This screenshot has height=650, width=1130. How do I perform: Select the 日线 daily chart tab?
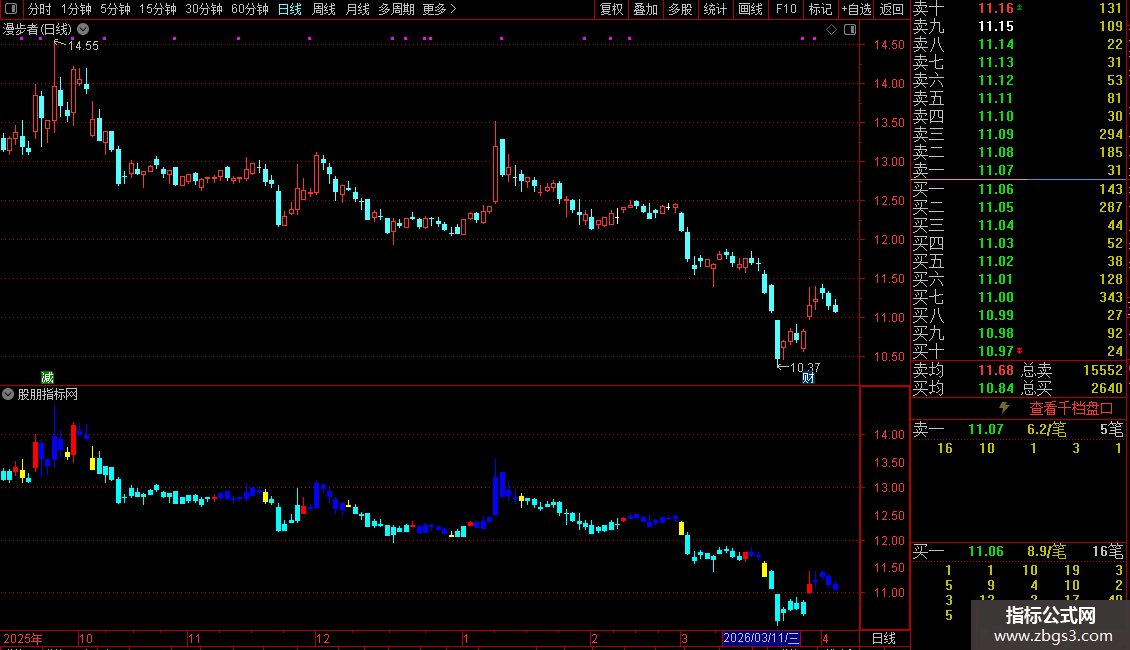290,9
